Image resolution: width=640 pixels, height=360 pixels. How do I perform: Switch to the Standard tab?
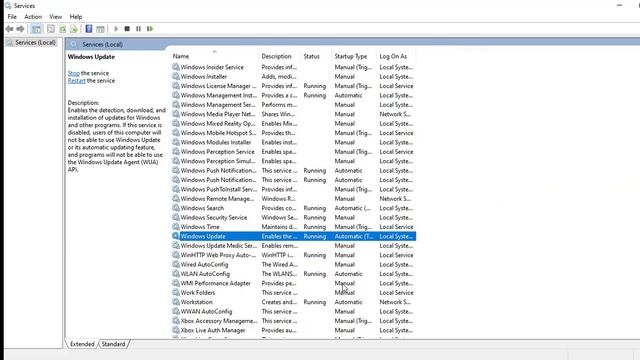pyautogui.click(x=113, y=344)
